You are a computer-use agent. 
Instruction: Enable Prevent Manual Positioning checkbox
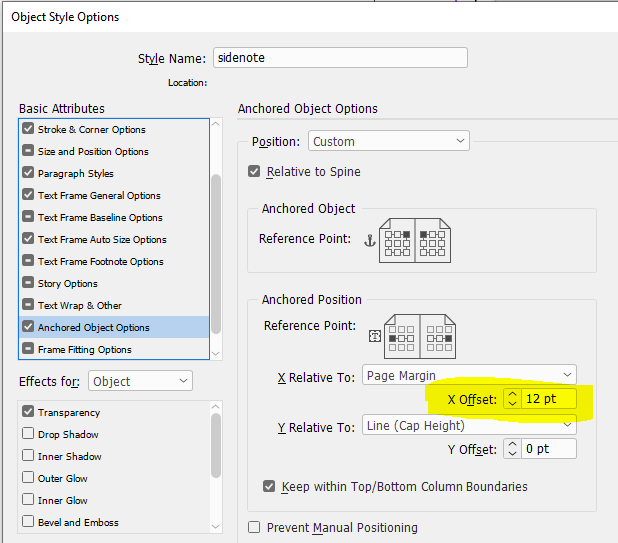pos(254,527)
